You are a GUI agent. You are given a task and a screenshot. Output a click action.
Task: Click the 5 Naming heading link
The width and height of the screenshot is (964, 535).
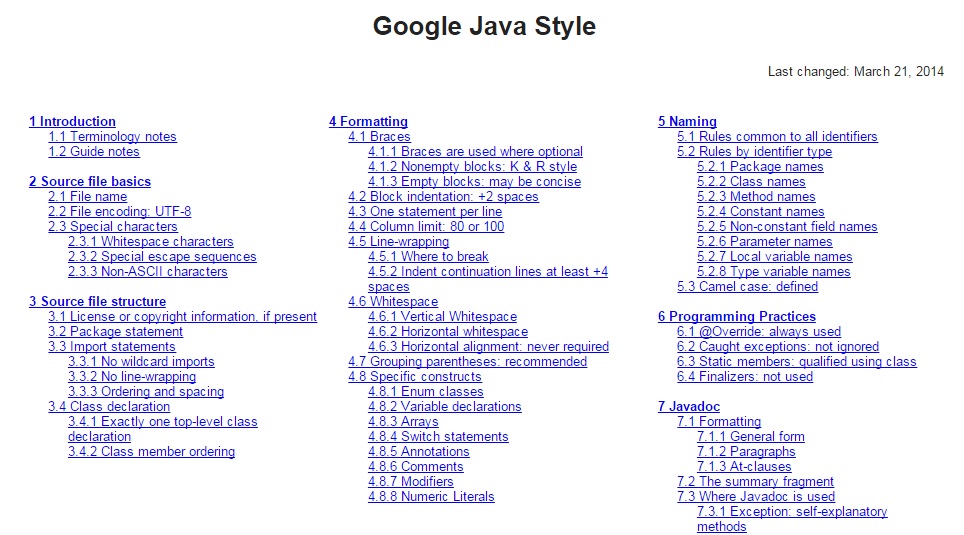point(687,122)
